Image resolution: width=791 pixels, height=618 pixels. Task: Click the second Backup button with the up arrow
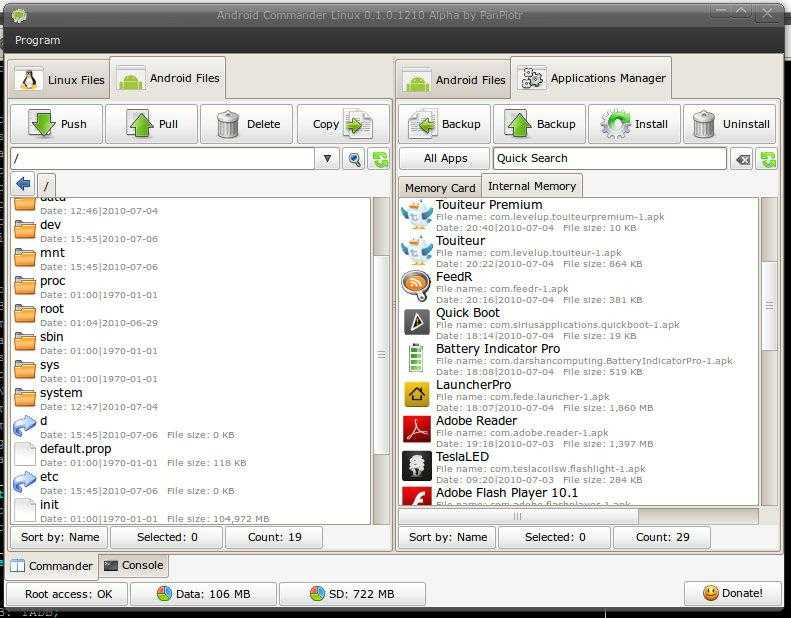539,124
